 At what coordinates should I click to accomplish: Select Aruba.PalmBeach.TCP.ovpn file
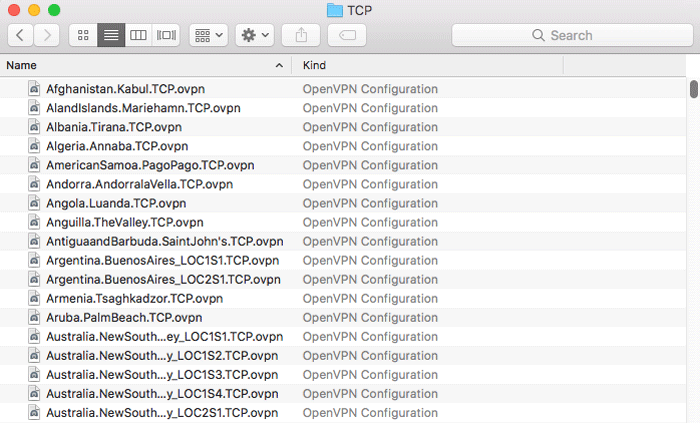pos(124,318)
